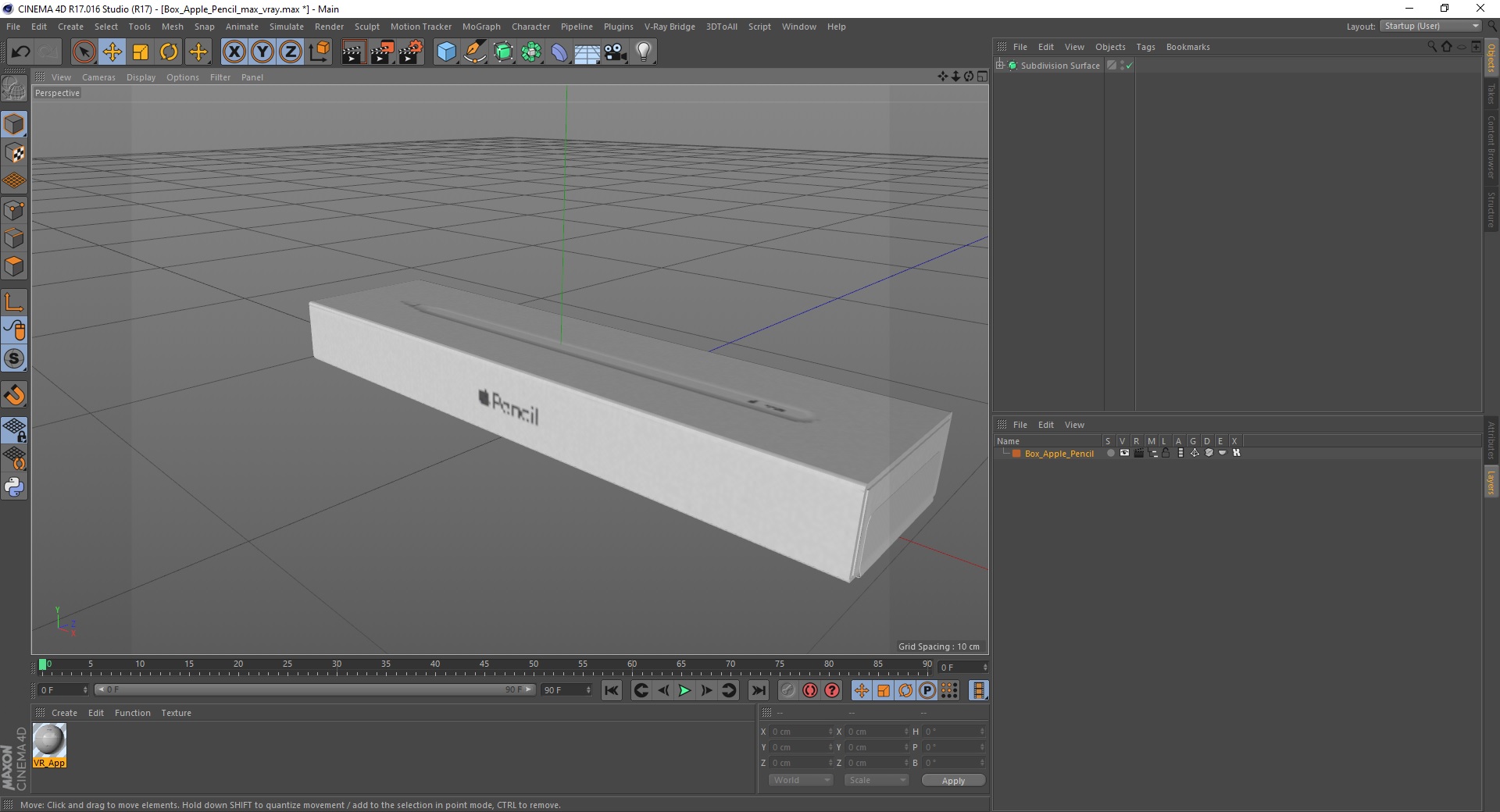
Task: Open the Content Browser side tab
Action: [x=1491, y=147]
